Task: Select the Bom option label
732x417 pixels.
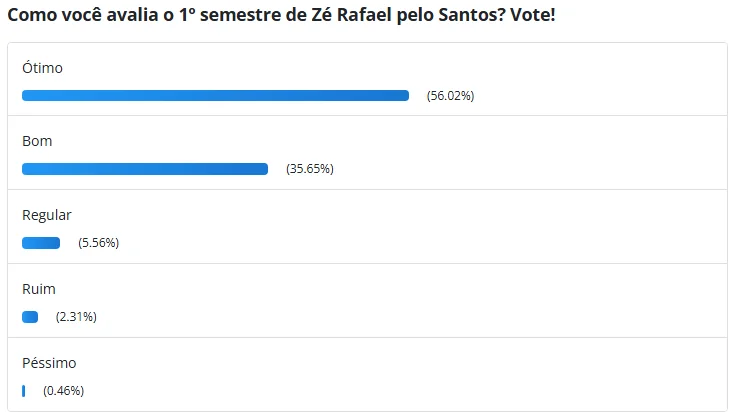Action: [37, 141]
